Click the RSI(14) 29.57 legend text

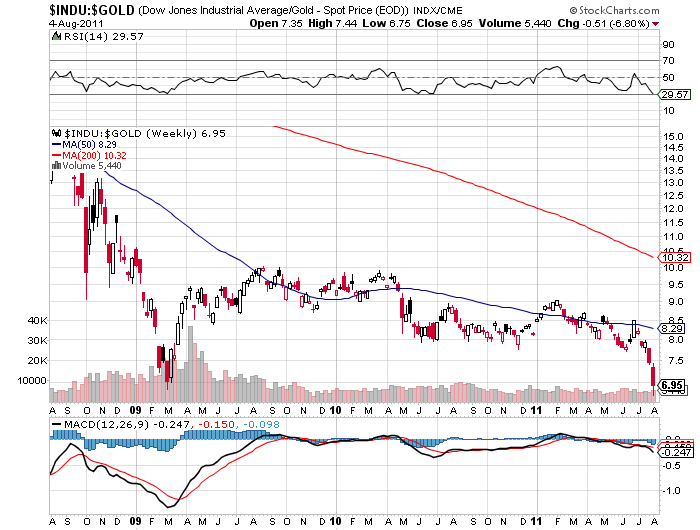(x=104, y=37)
